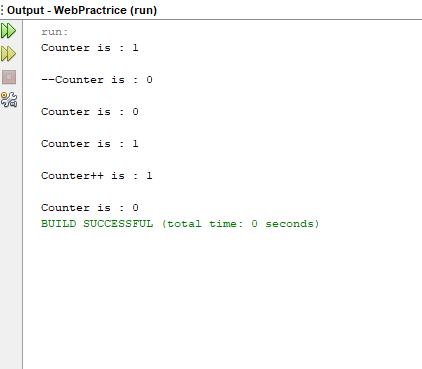Click the gray 'run:' output line

click(x=55, y=32)
